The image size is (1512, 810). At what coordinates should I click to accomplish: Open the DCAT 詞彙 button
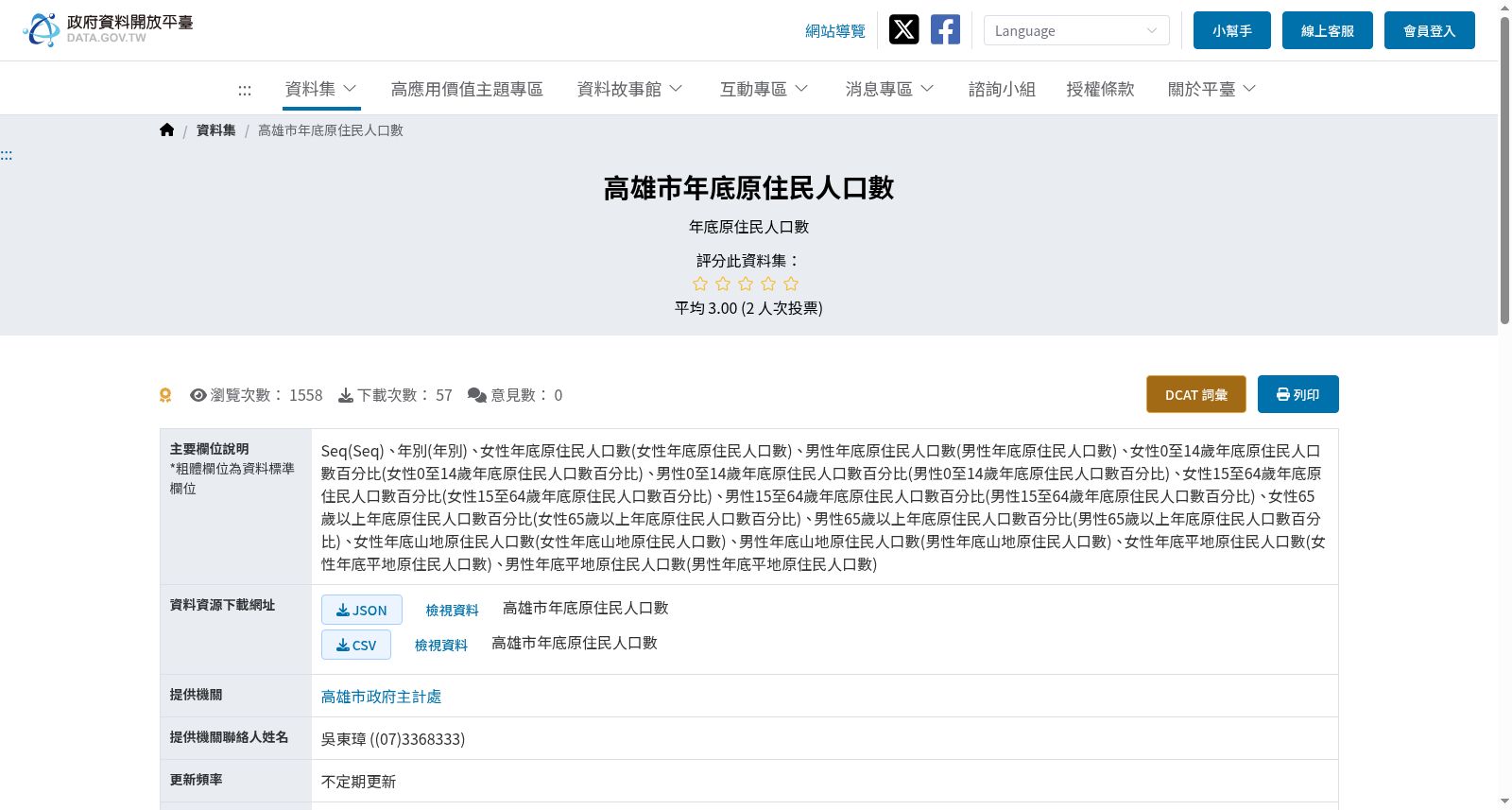click(x=1196, y=394)
